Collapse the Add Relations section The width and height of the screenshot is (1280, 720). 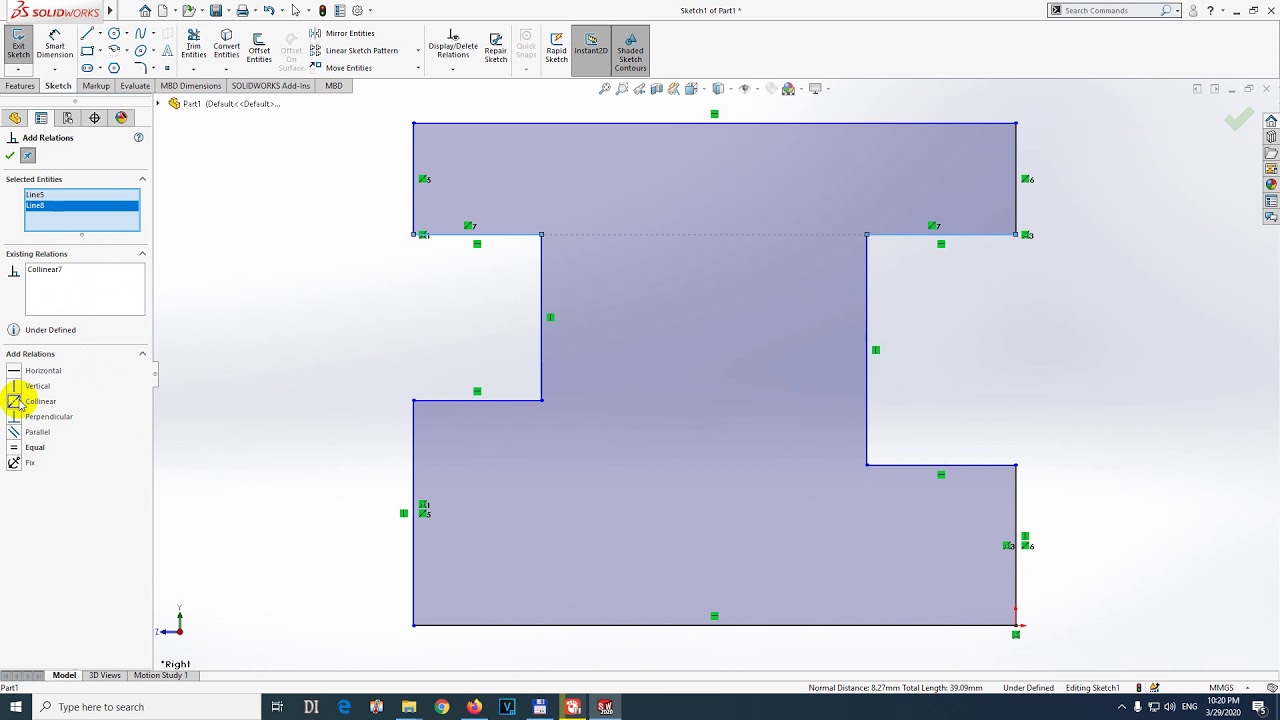[x=142, y=354]
